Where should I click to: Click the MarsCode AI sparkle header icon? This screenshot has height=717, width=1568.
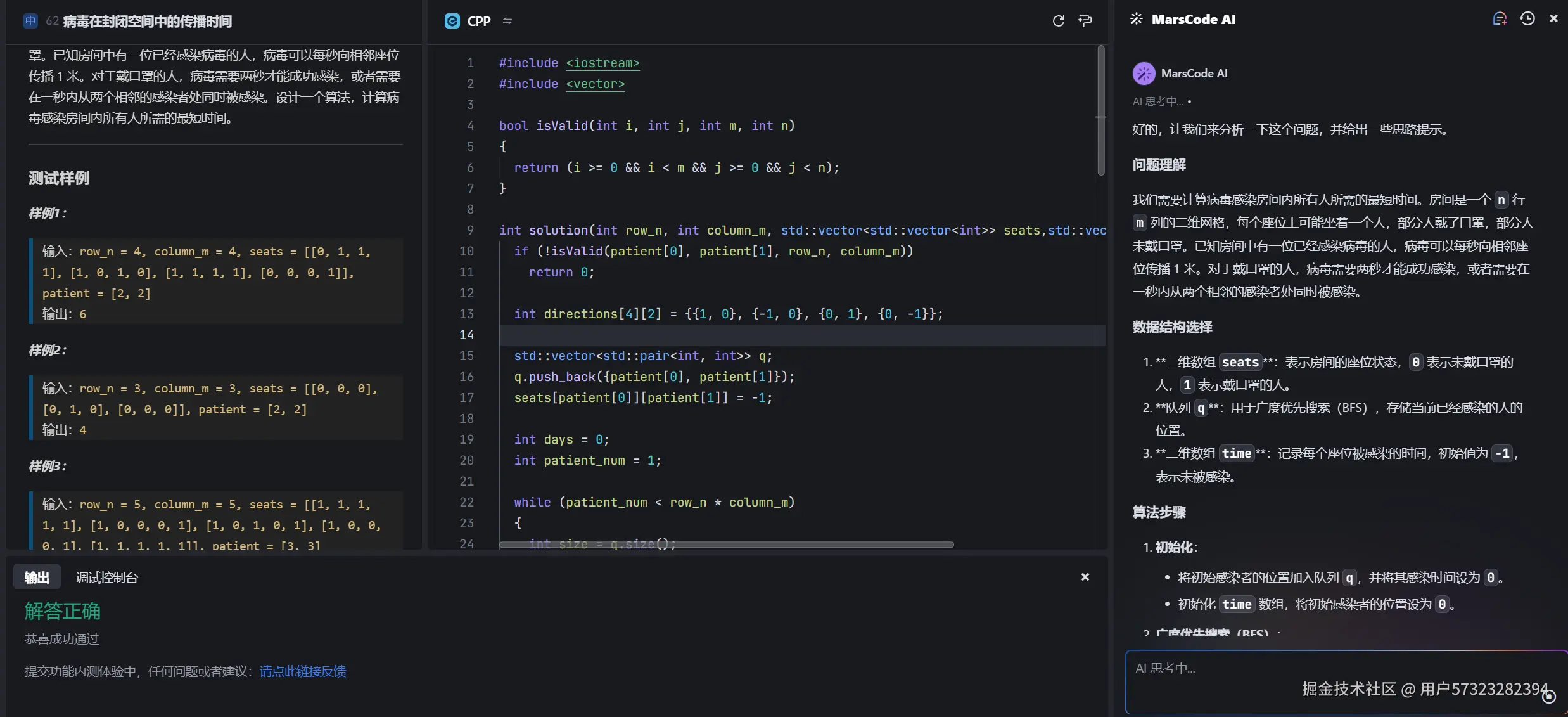pos(1137,19)
